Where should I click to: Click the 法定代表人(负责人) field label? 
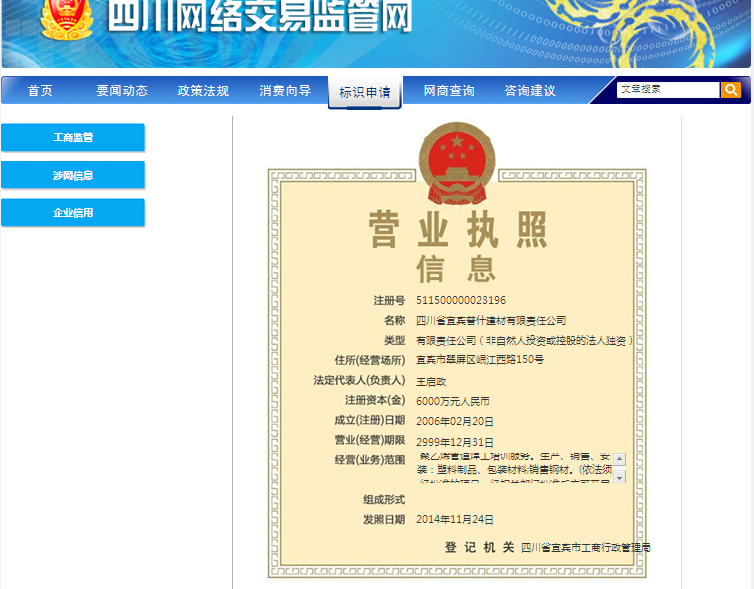(359, 380)
